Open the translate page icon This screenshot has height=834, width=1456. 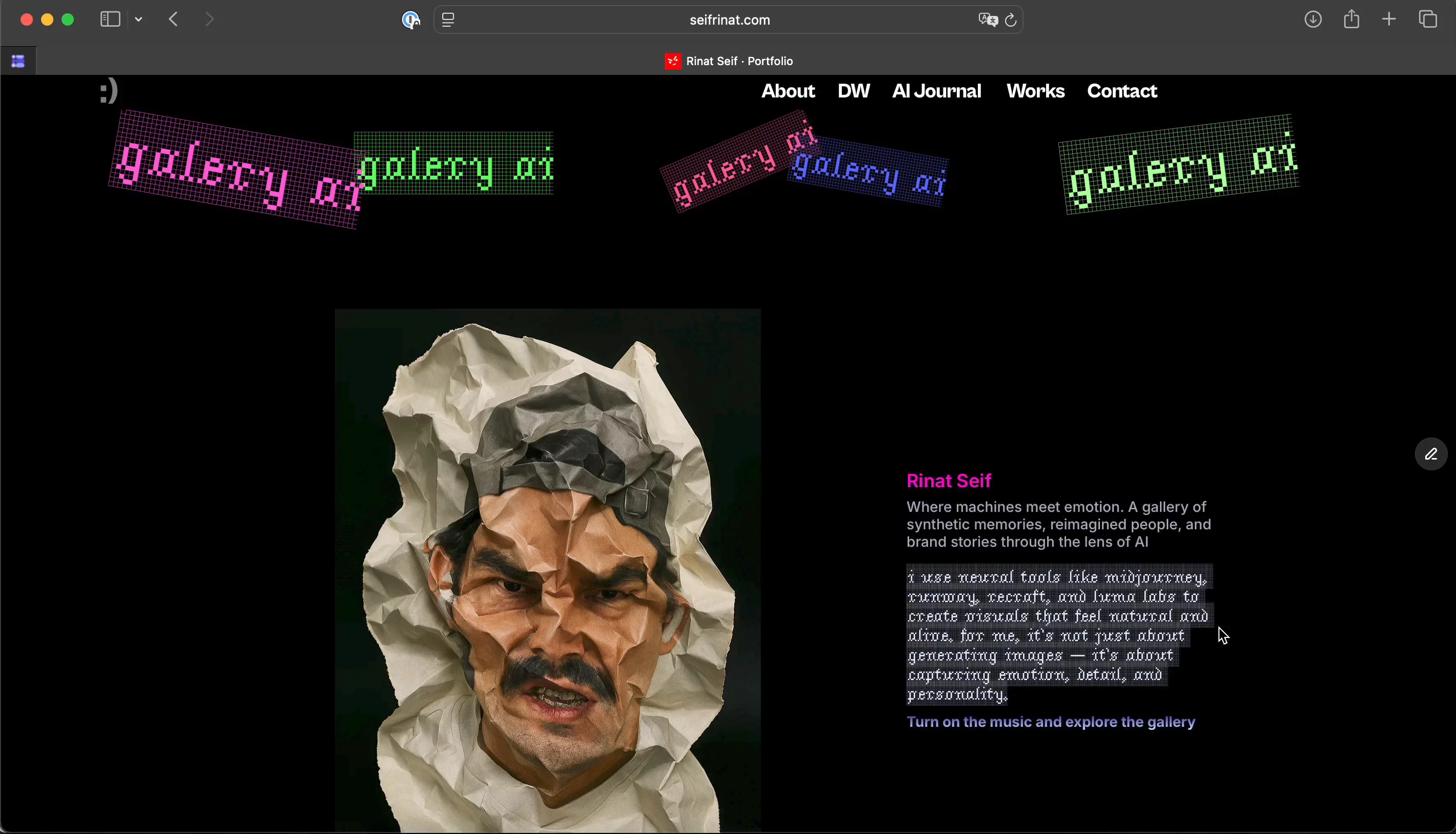[x=988, y=21]
